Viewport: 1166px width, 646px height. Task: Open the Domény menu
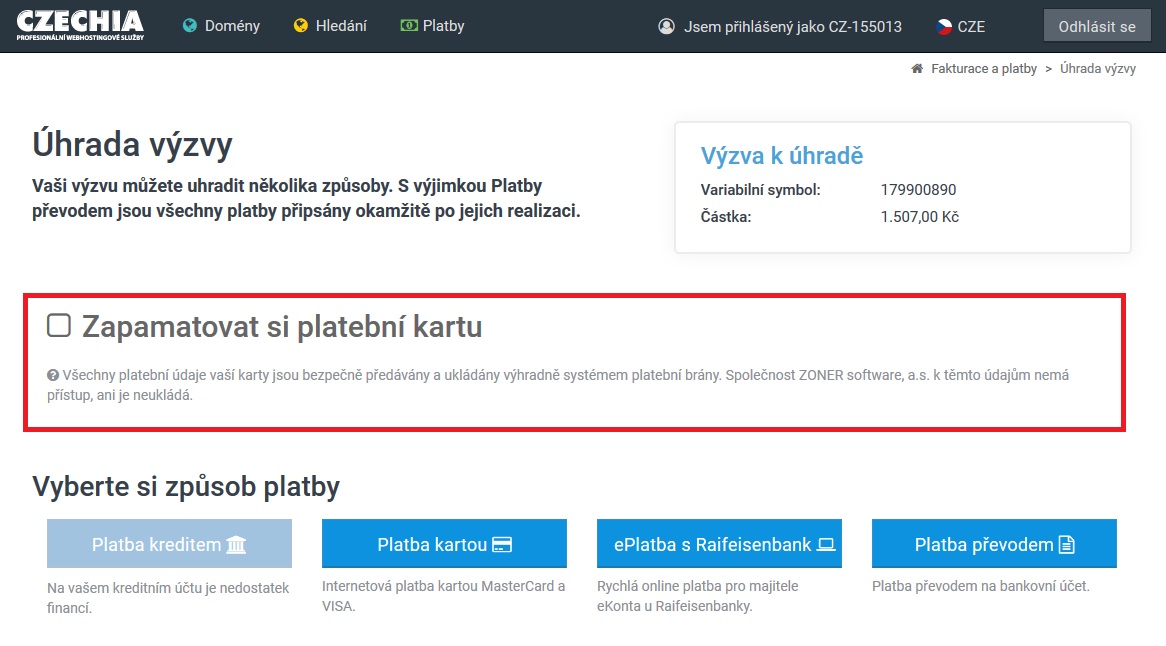[x=232, y=26]
